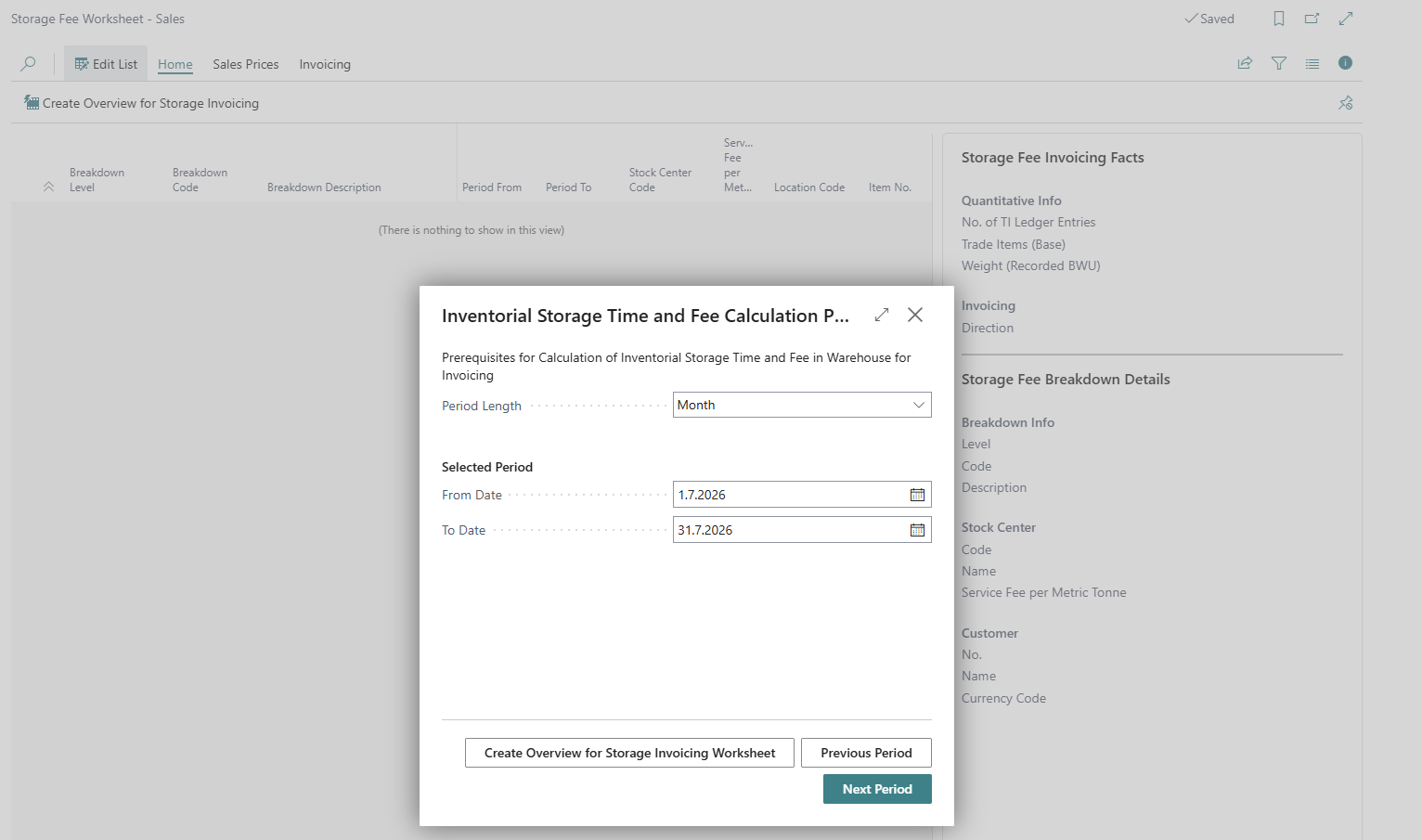Click the Serv... Fee per Met... column header
1422x840 pixels.
pos(738,165)
